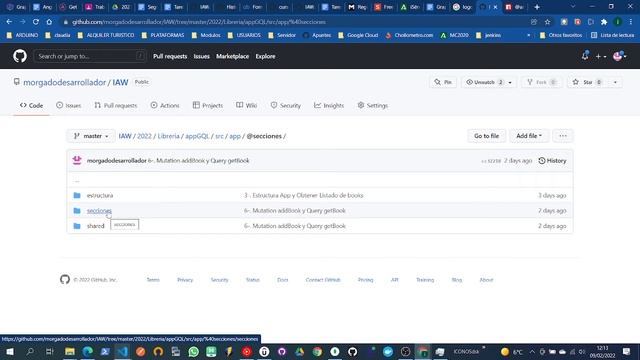This screenshot has width=640, height=360.
Task: Open WhatsApp from the taskbar
Action: (x=193, y=351)
